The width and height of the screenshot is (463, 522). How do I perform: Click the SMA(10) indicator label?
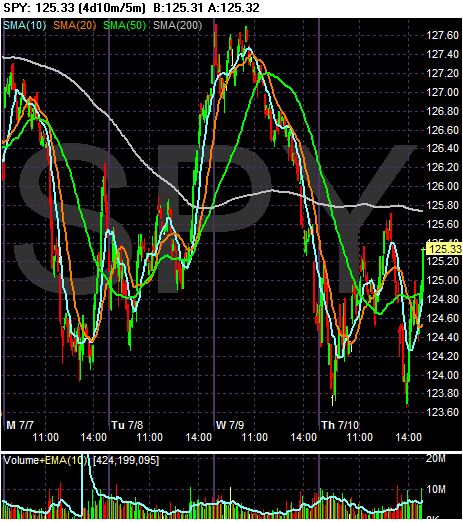25,25
